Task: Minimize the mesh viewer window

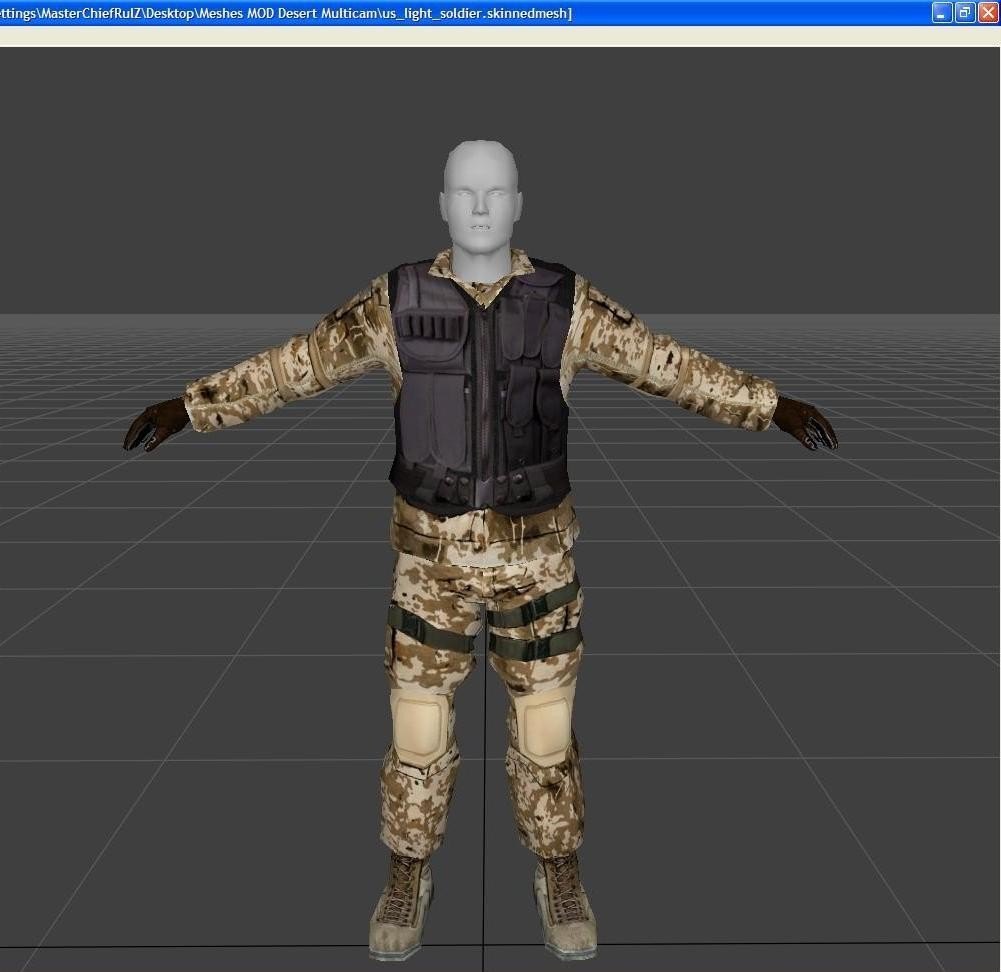Action: [942, 13]
